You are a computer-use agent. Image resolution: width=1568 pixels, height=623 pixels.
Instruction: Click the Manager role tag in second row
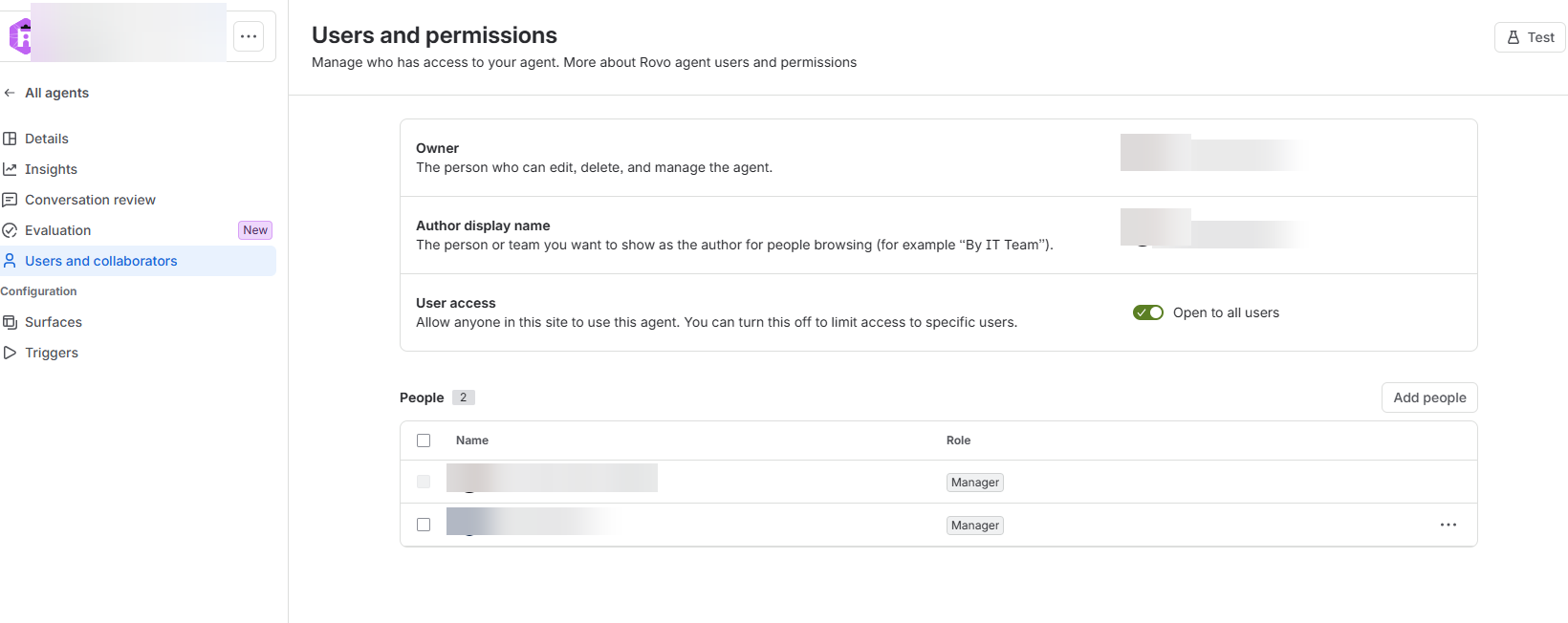tap(975, 526)
